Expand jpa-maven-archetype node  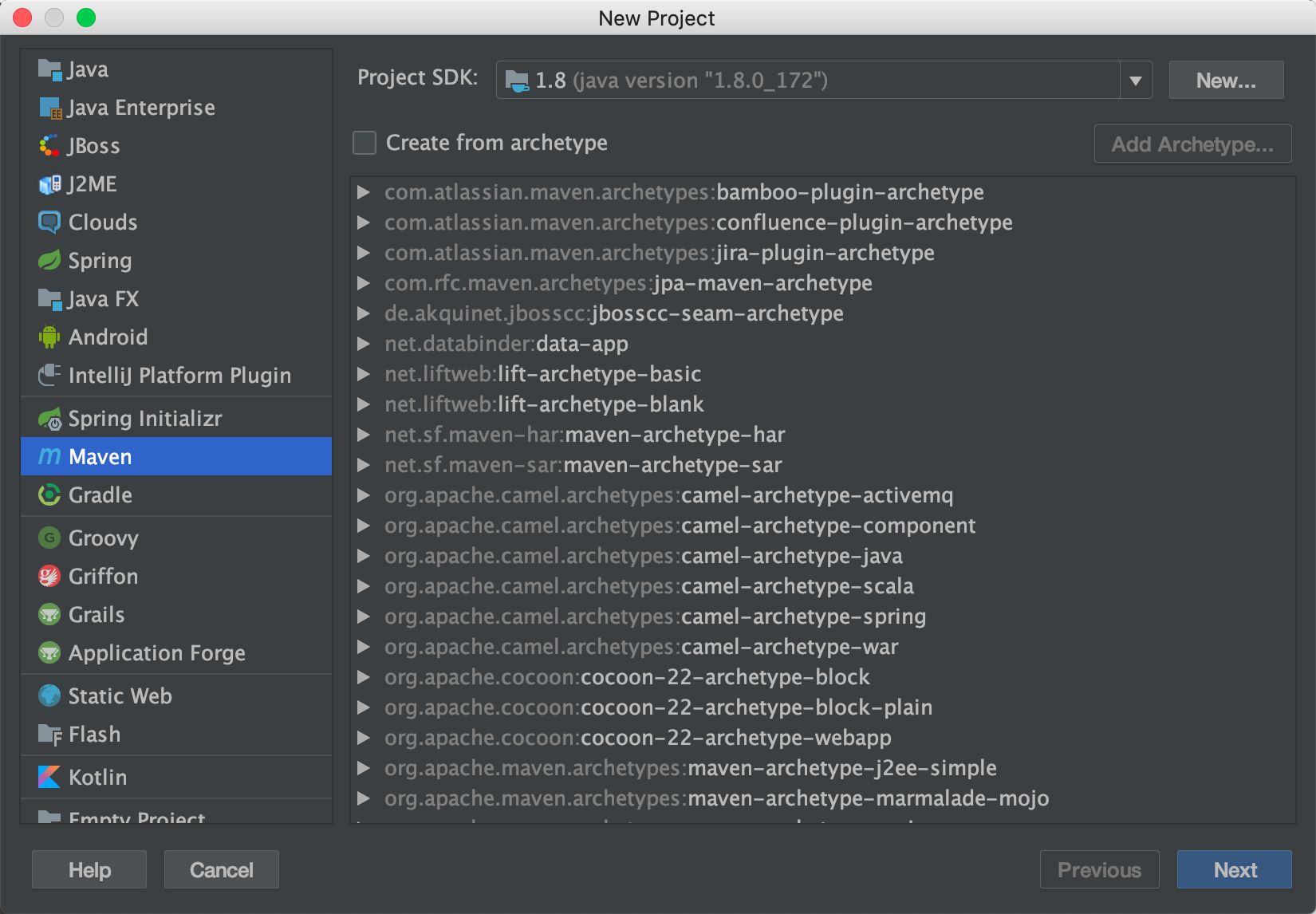(364, 283)
